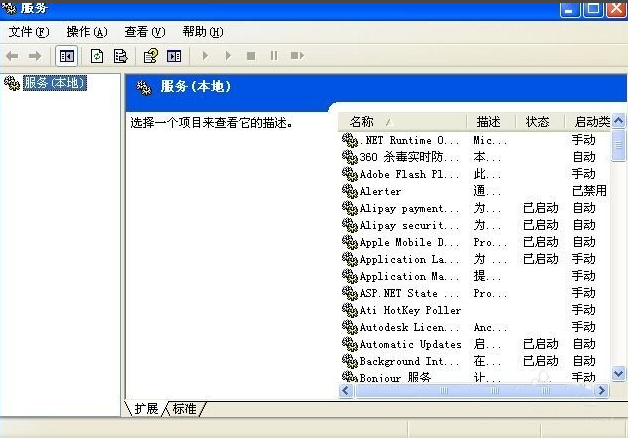The image size is (628, 438).
Task: Sort by the 描述 column header
Action: click(x=491, y=122)
